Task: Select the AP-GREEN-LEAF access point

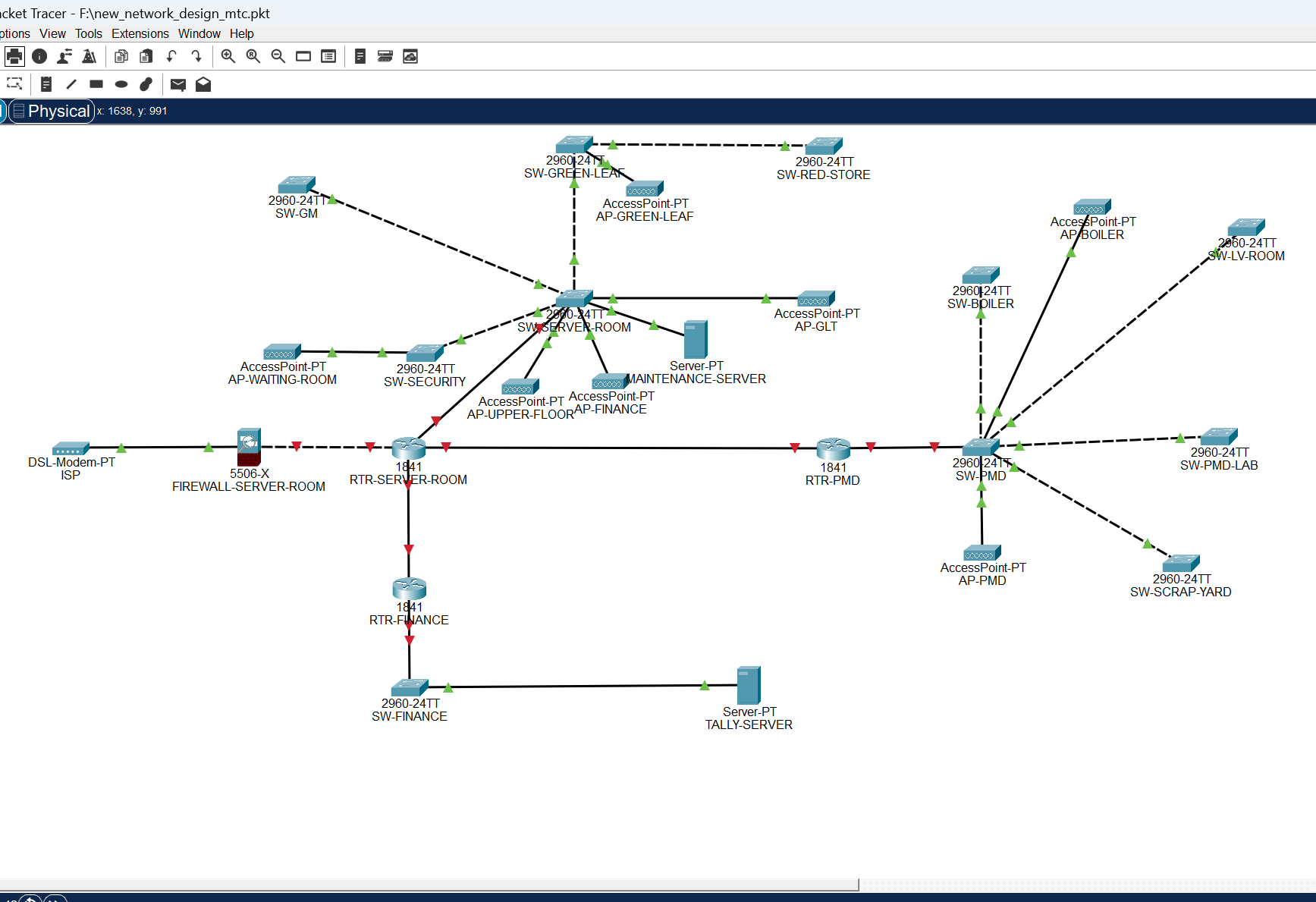Action: (x=645, y=188)
